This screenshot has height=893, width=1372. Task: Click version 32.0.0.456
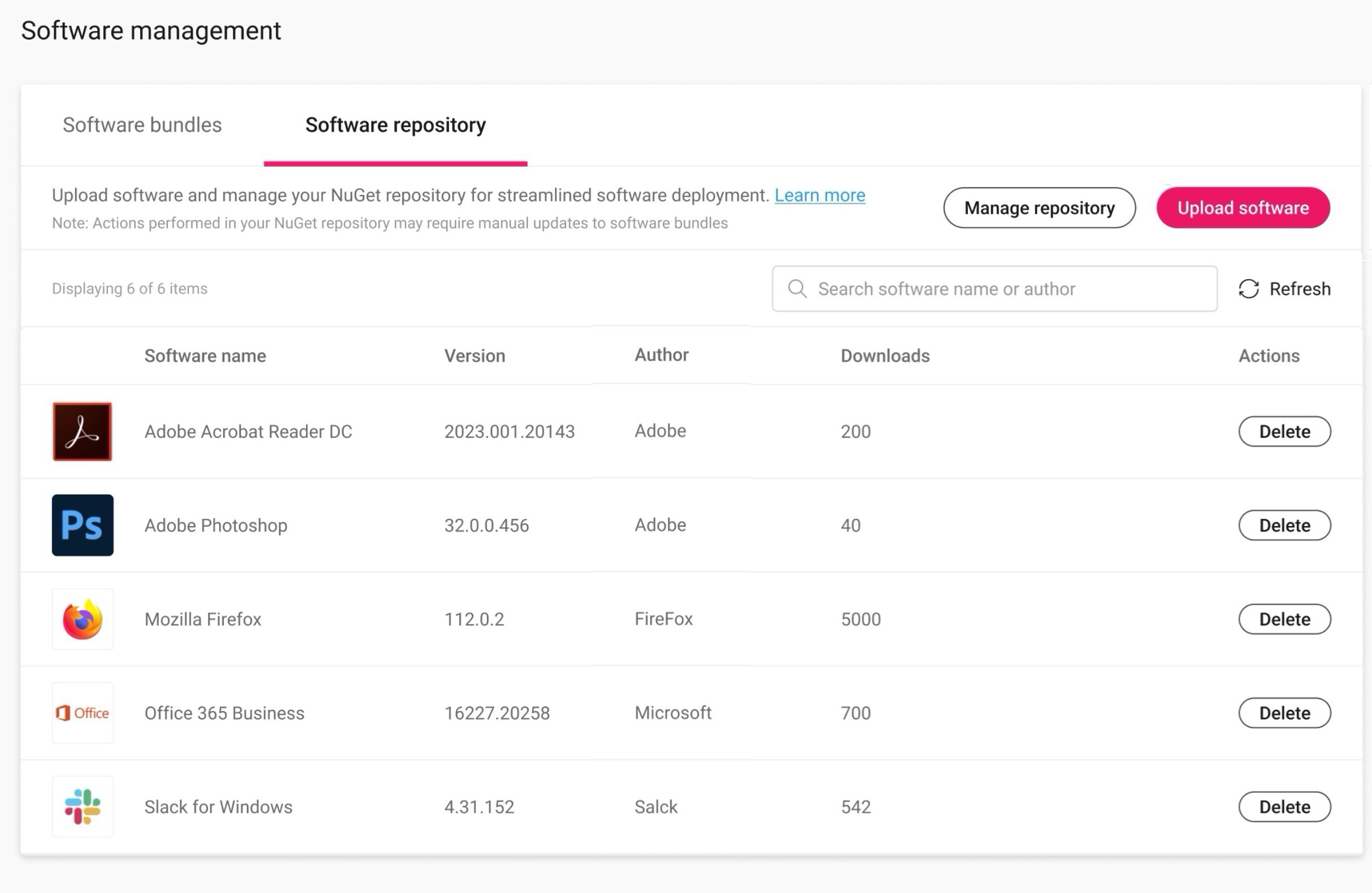tap(486, 525)
